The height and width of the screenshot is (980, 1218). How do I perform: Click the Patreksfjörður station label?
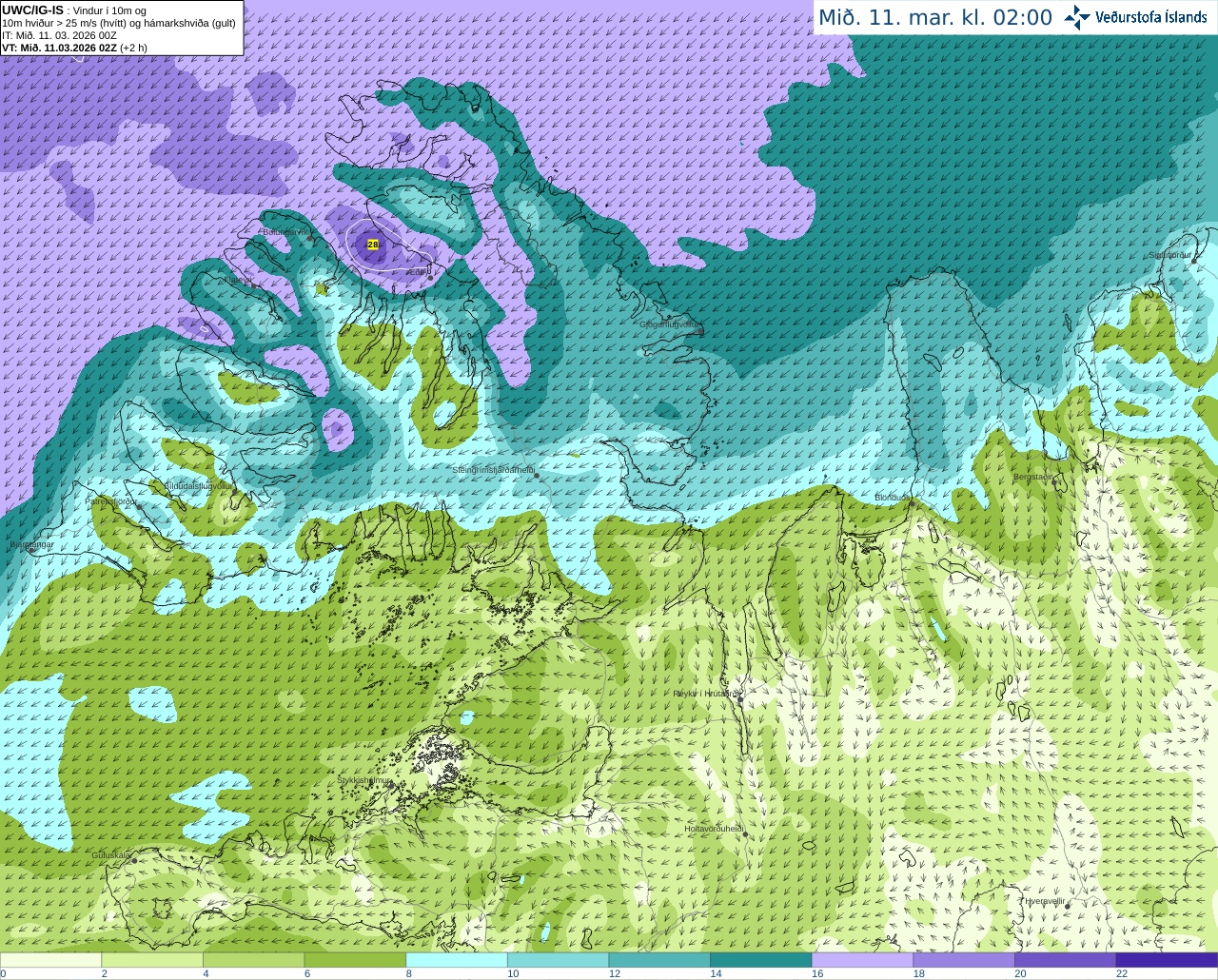tap(111, 500)
